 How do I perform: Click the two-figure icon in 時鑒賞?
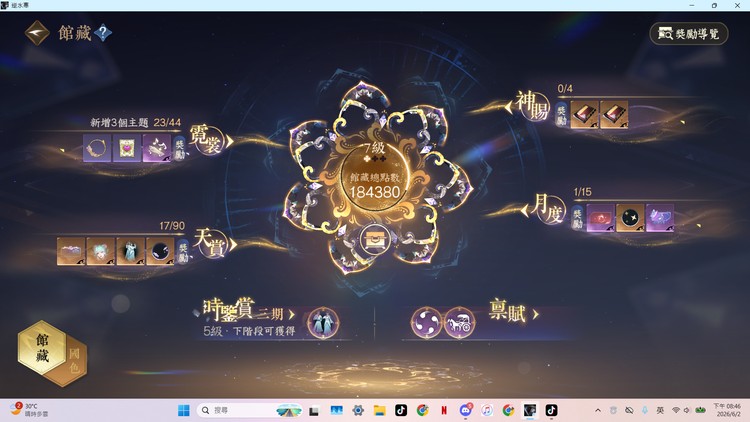(x=323, y=323)
